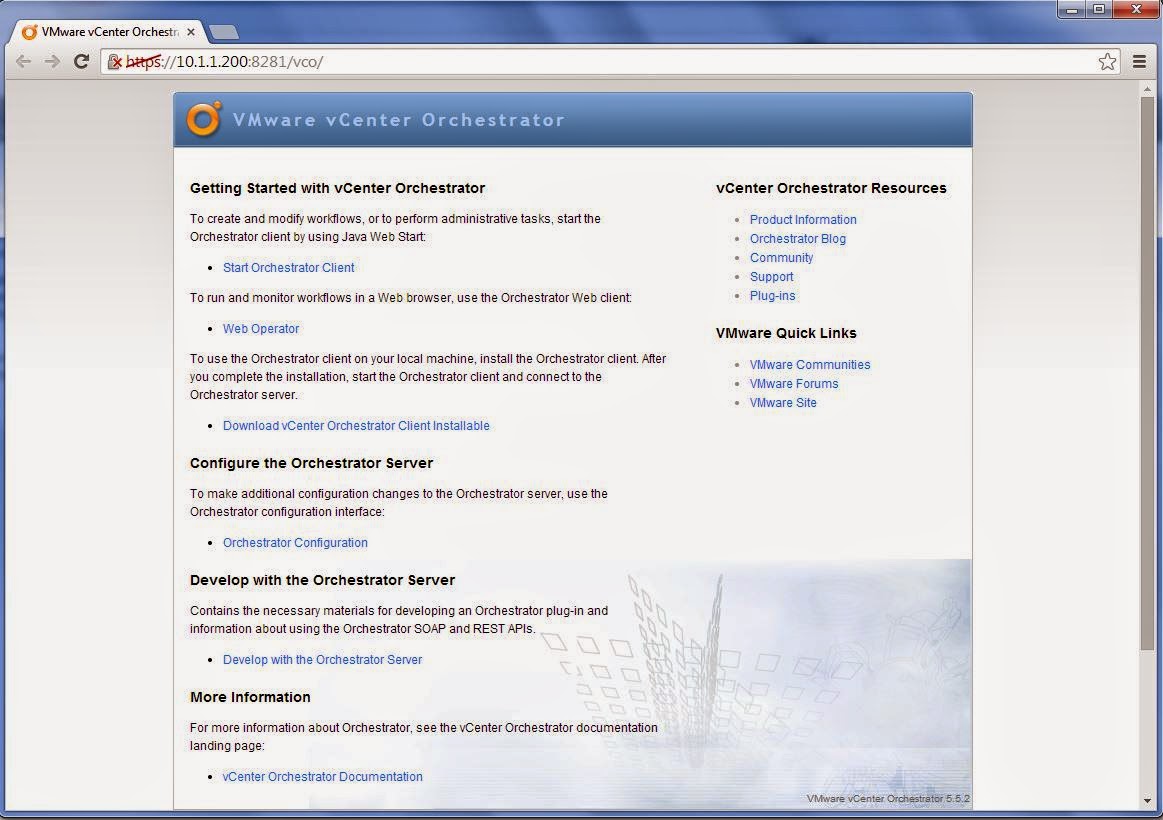The image size is (1163, 820).
Task: Open the Chrome menu hamburger icon
Action: click(x=1139, y=62)
